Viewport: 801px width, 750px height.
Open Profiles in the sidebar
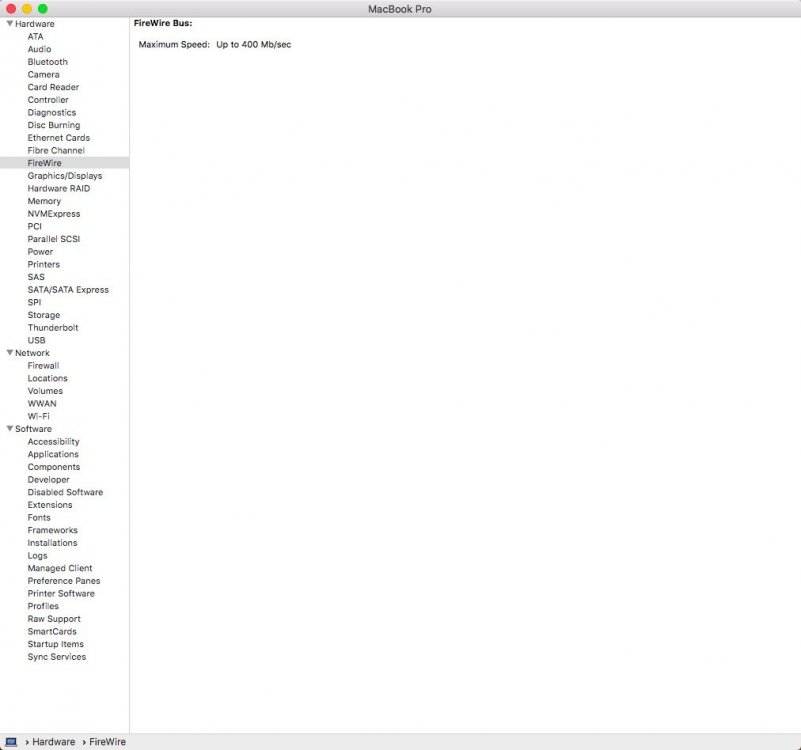(x=43, y=606)
